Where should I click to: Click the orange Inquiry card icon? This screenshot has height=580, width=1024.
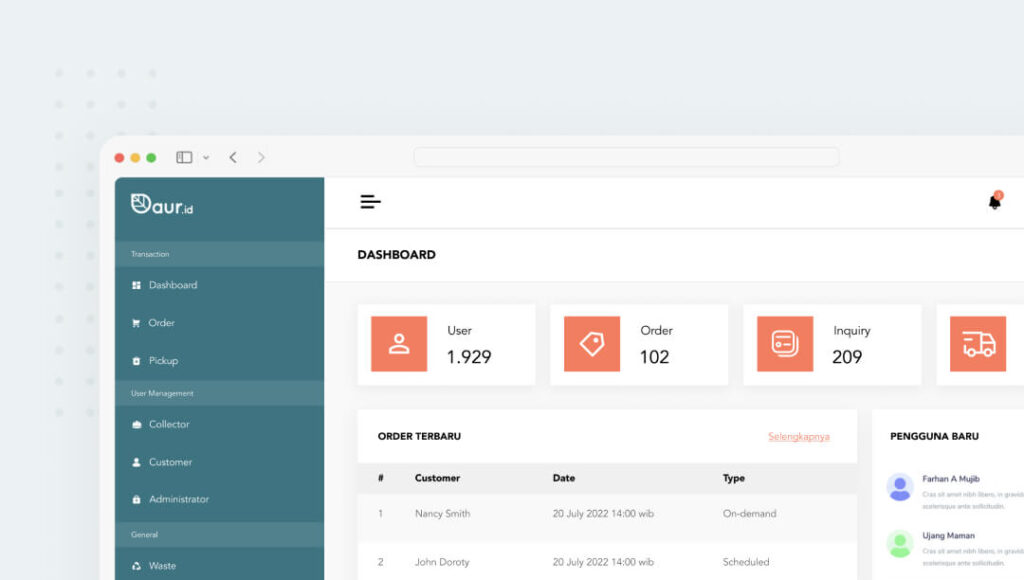pos(785,344)
